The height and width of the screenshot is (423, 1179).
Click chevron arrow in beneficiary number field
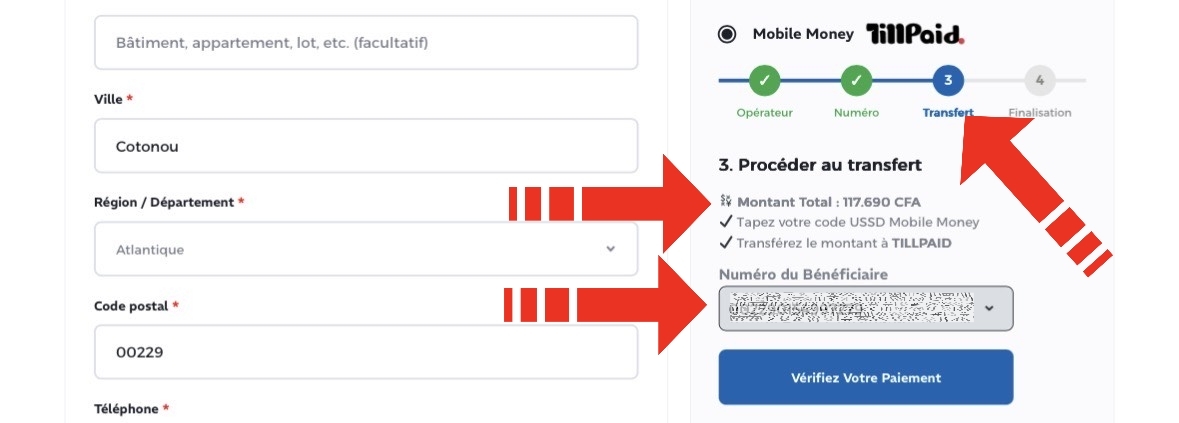989,308
